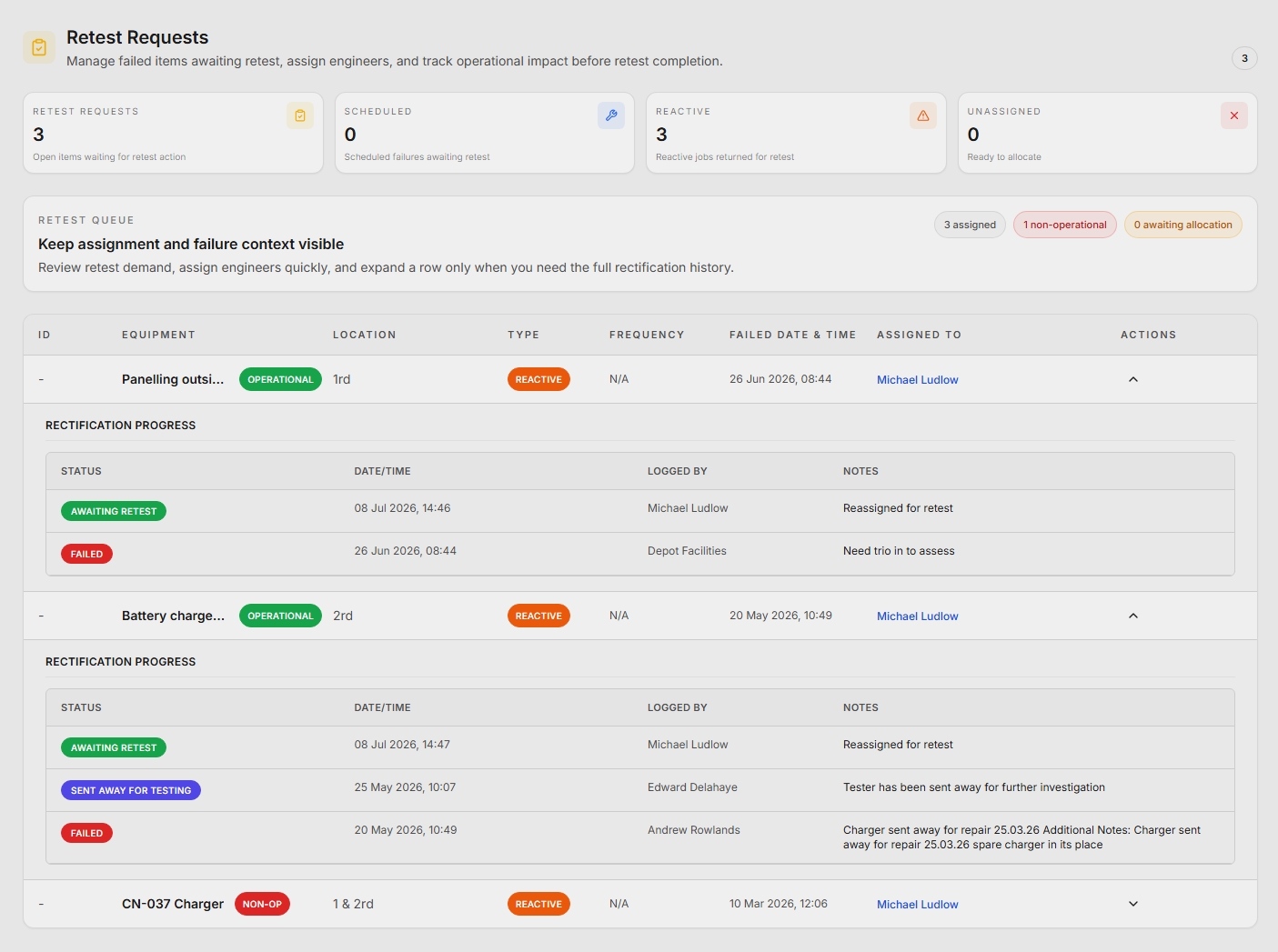
Task: Click Failed status dated 26 Jun 2026
Action: [x=86, y=554]
